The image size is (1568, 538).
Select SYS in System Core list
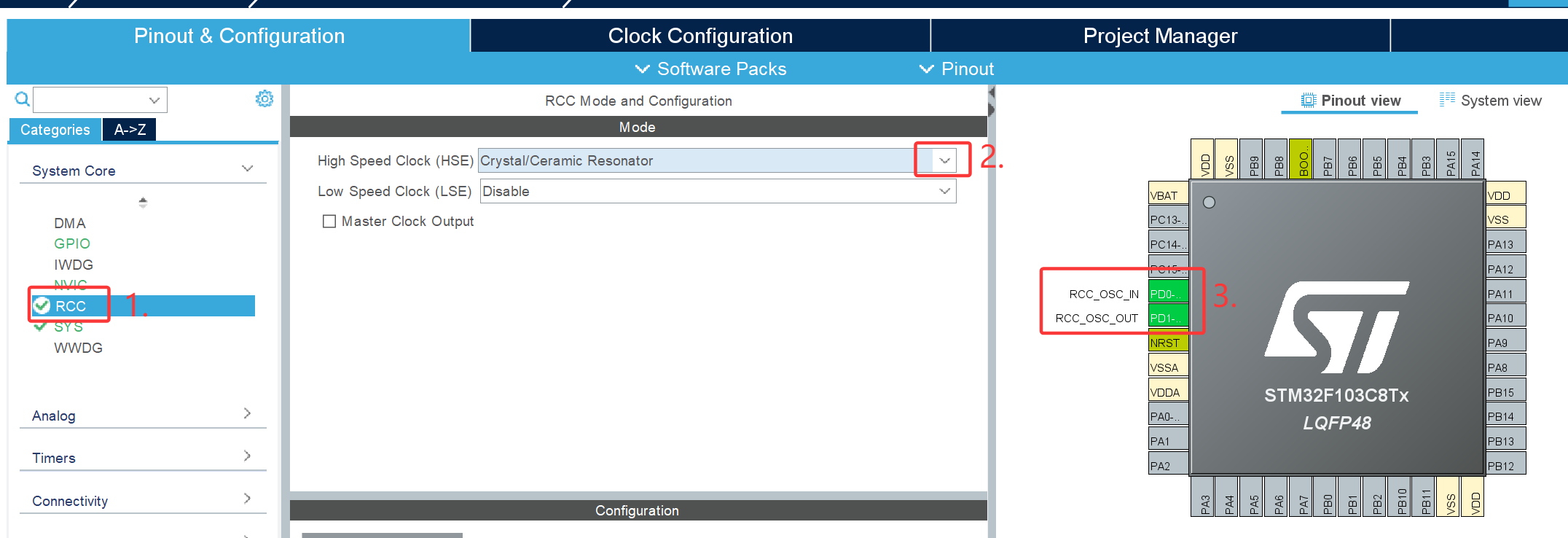(x=68, y=327)
